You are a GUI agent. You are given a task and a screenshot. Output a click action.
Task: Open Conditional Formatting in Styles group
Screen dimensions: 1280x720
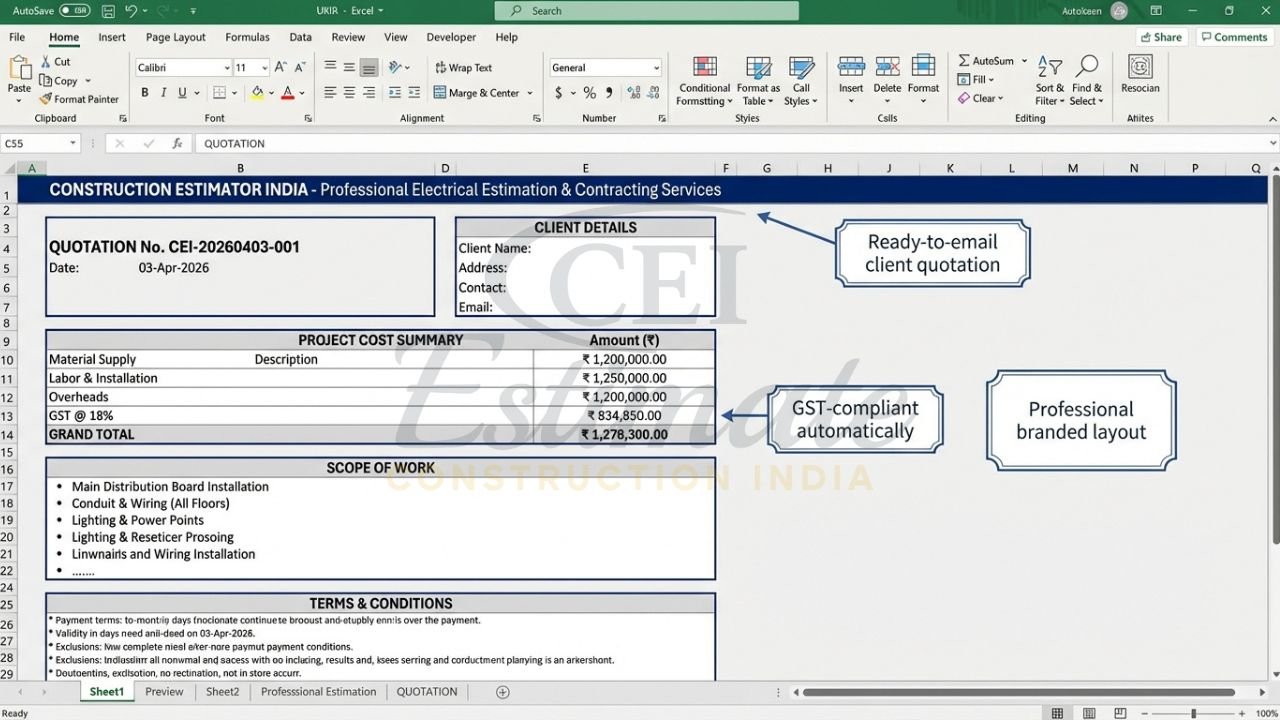click(704, 80)
